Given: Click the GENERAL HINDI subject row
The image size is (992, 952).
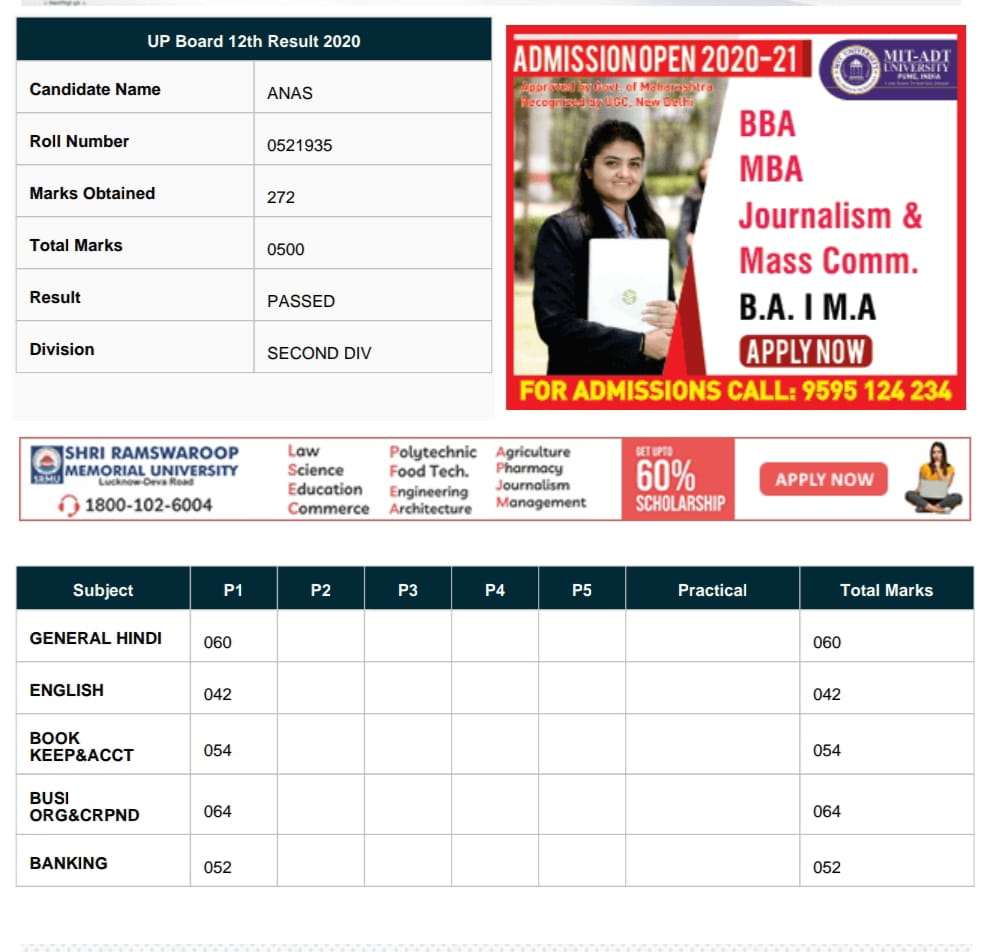Looking at the screenshot, I should [x=495, y=636].
